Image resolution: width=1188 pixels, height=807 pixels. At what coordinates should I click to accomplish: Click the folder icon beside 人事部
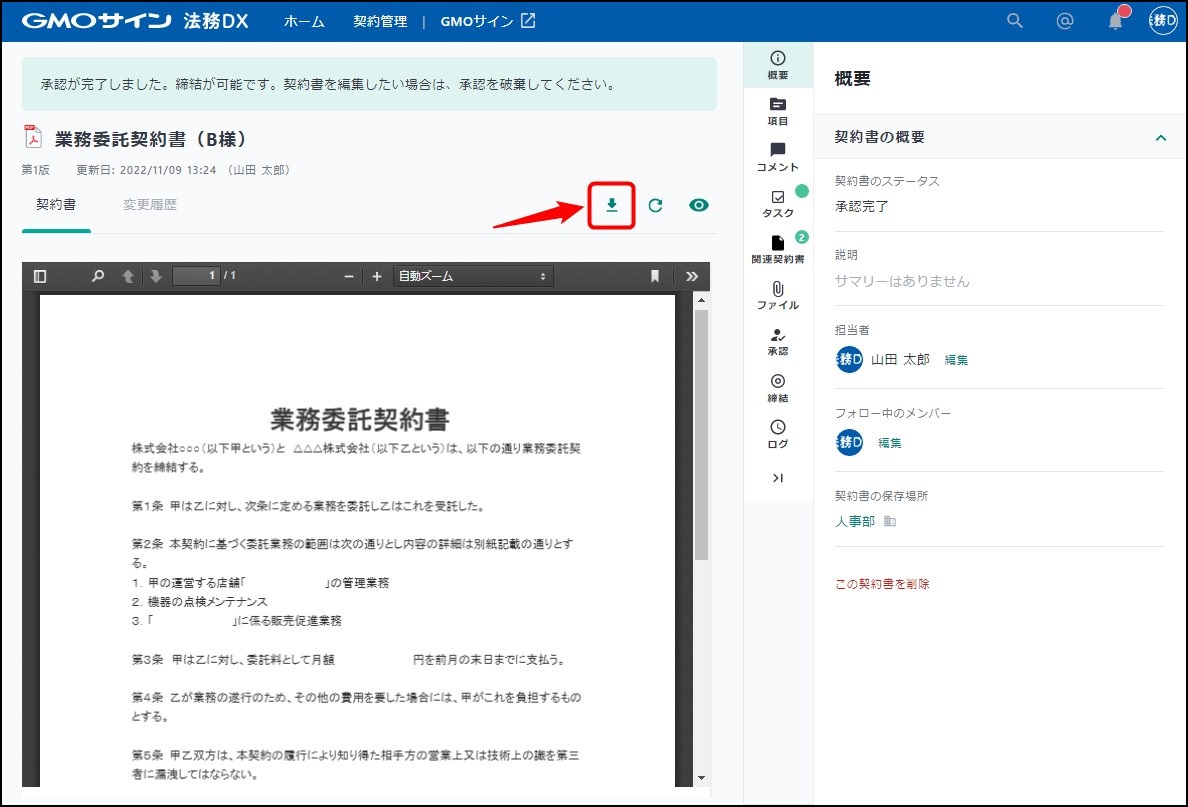(889, 521)
